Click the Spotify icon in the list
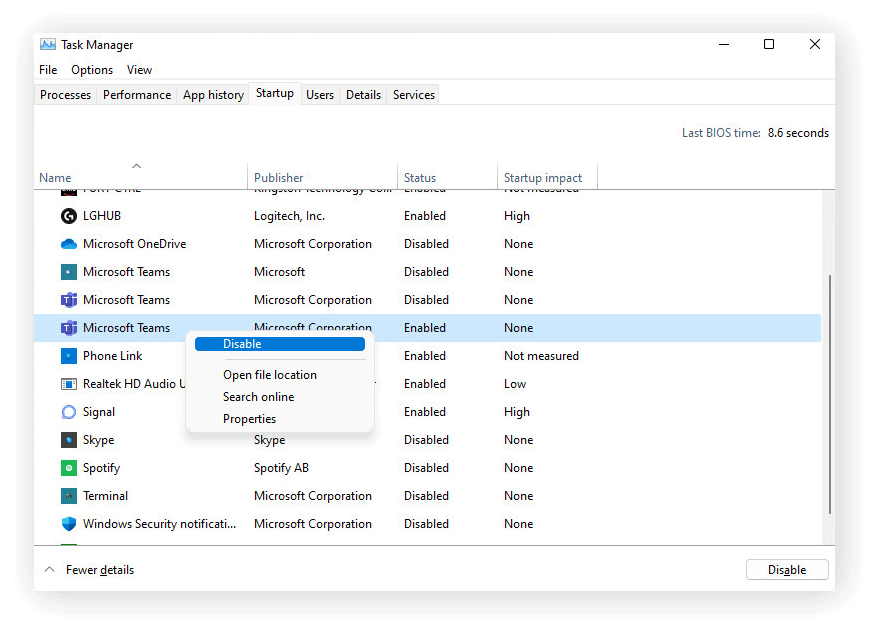 (x=68, y=467)
